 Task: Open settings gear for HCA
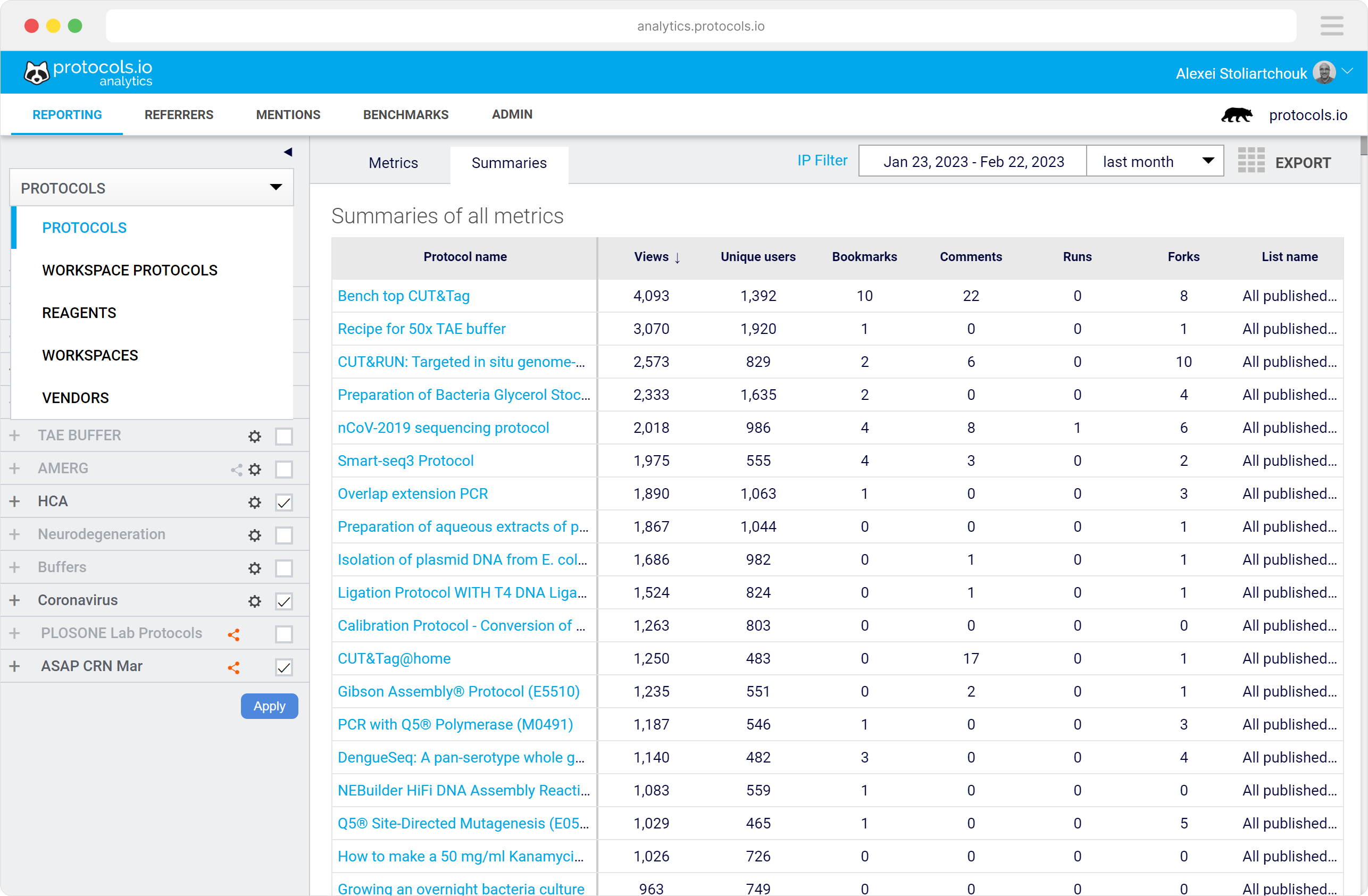click(x=255, y=503)
